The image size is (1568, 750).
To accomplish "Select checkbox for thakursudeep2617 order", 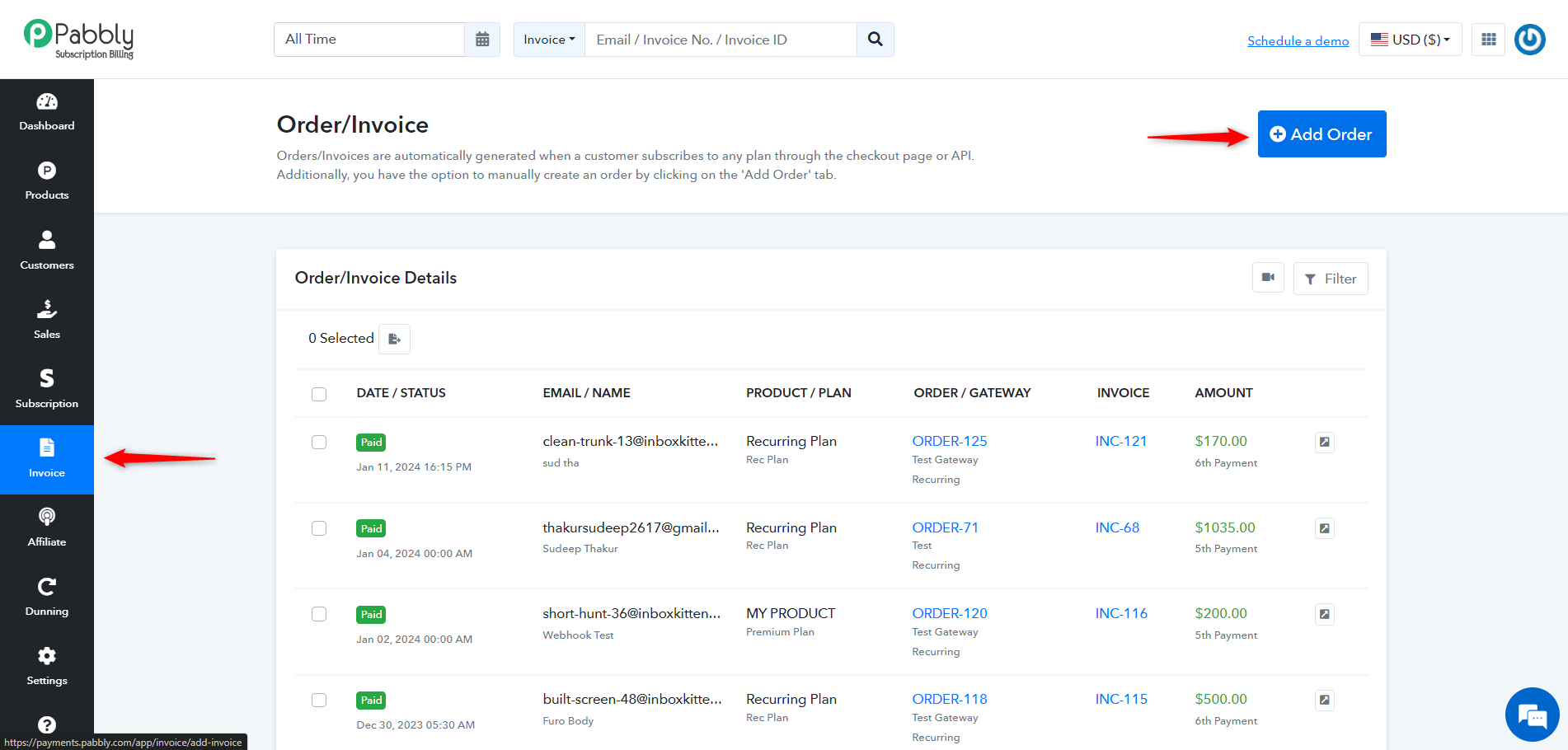I will point(319,528).
